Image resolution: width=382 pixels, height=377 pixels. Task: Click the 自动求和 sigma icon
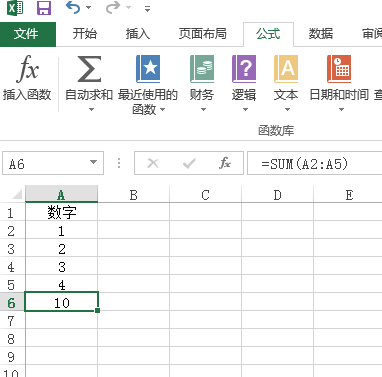click(x=89, y=69)
